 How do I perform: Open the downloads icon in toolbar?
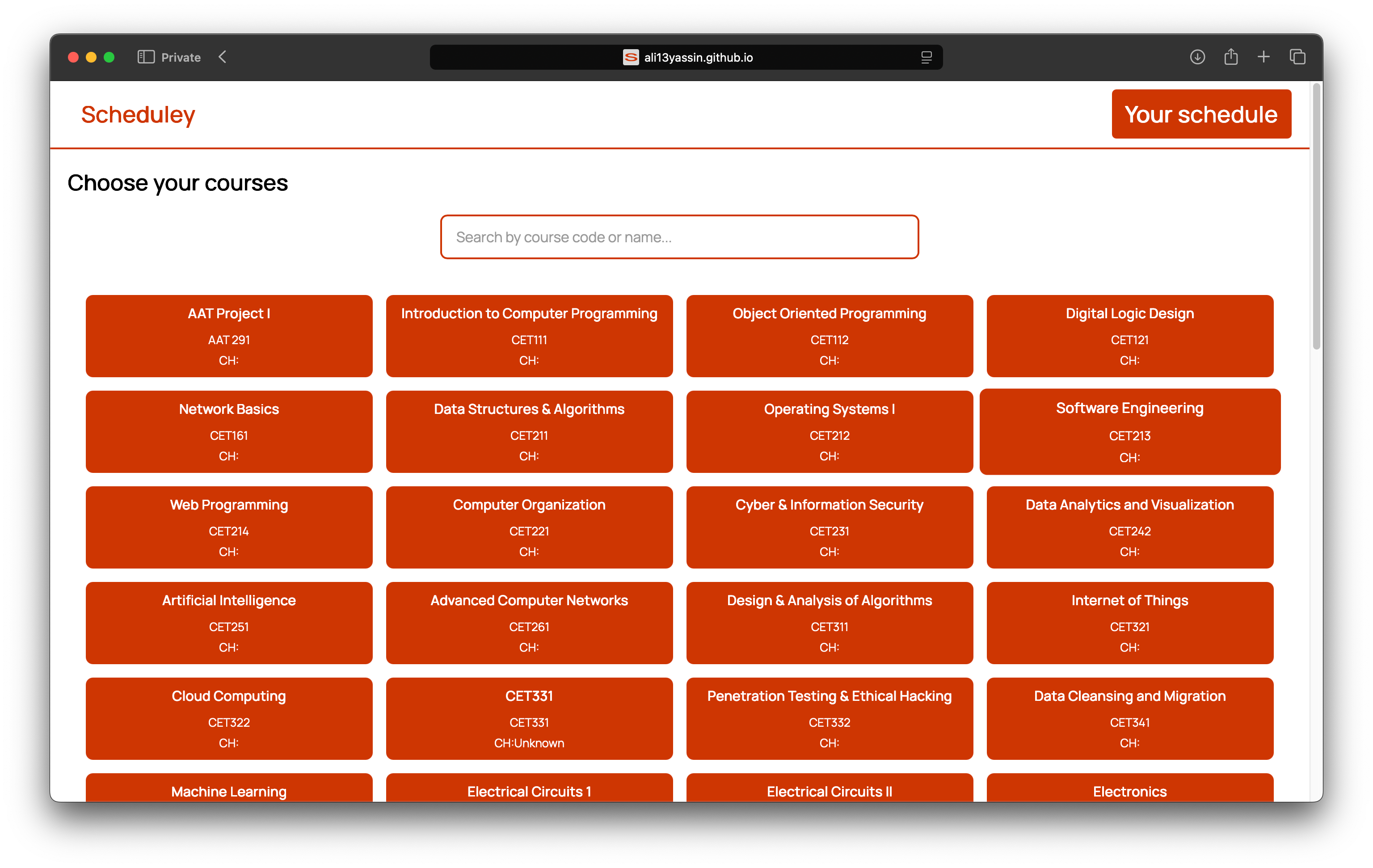1197,57
